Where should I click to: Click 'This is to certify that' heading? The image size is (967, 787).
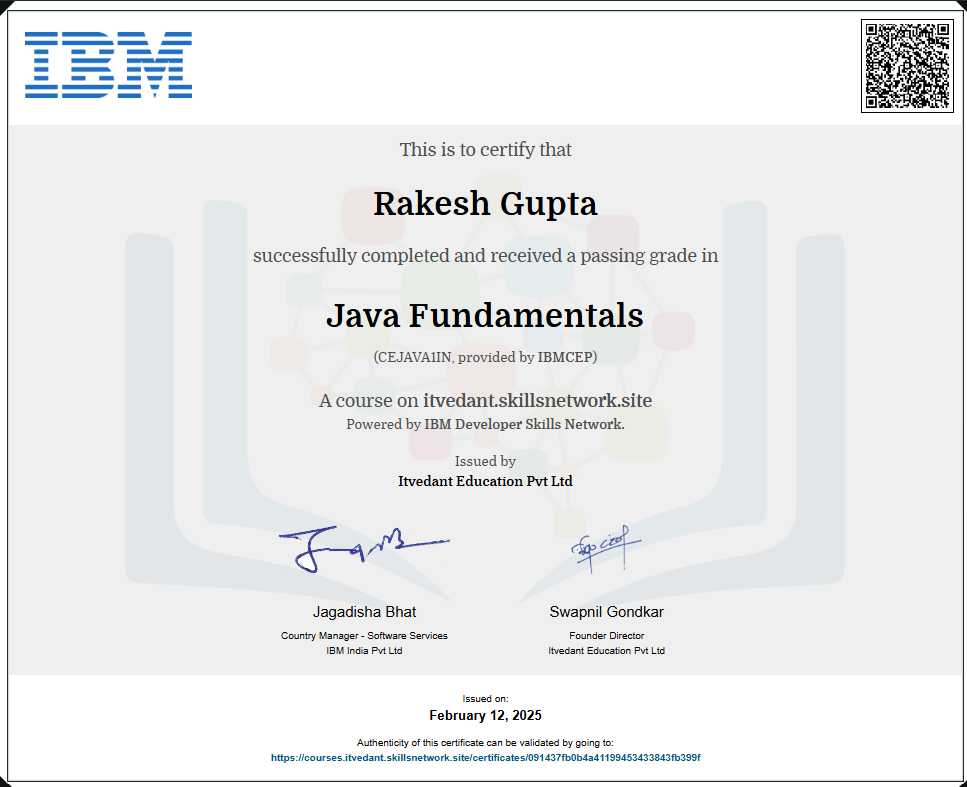[485, 149]
